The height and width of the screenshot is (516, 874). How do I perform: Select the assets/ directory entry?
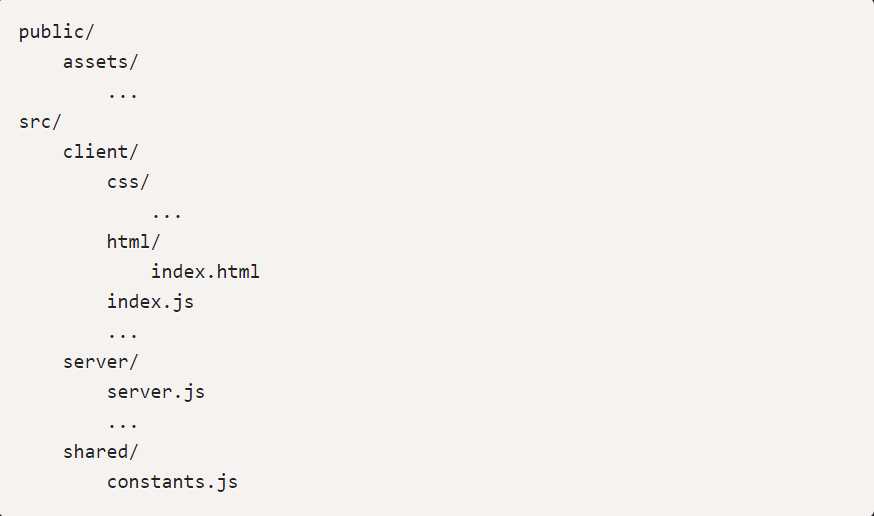(x=100, y=61)
